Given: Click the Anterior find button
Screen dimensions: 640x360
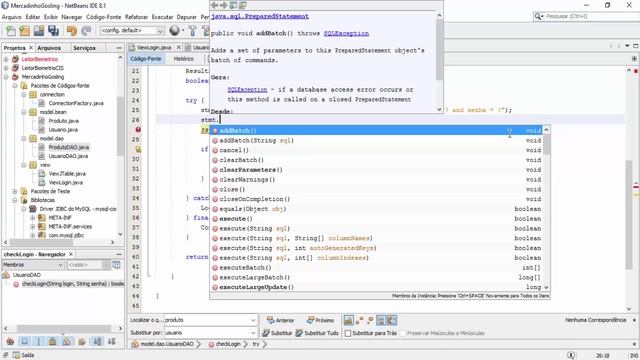Looking at the screenshot, I should coord(280,320).
